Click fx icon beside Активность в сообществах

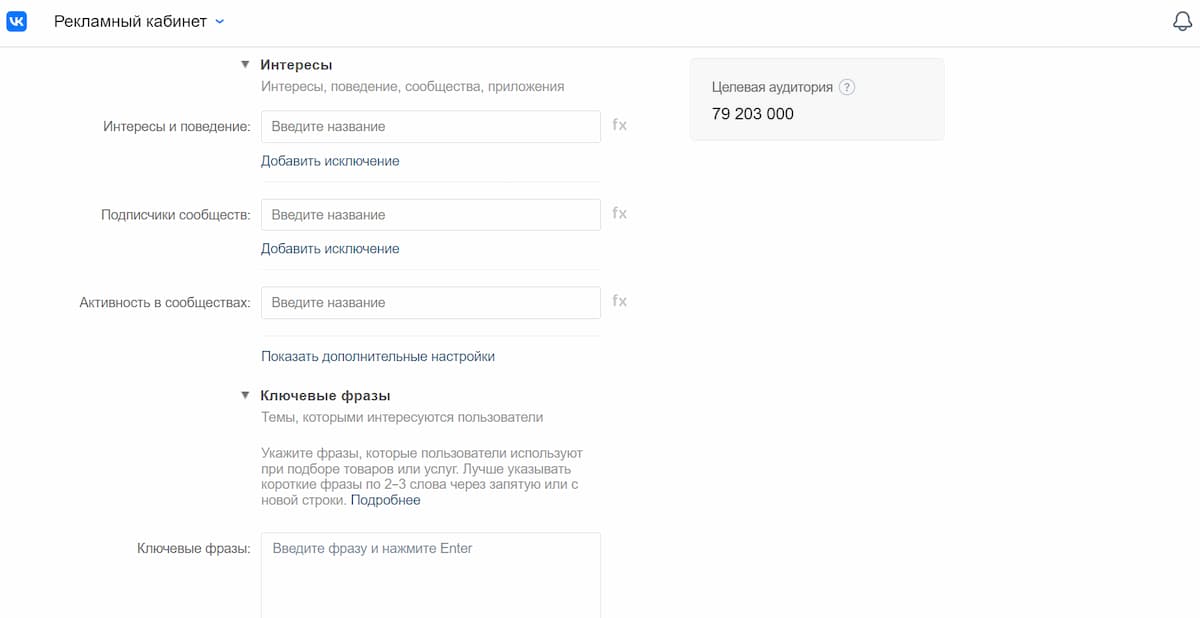pyautogui.click(x=620, y=302)
